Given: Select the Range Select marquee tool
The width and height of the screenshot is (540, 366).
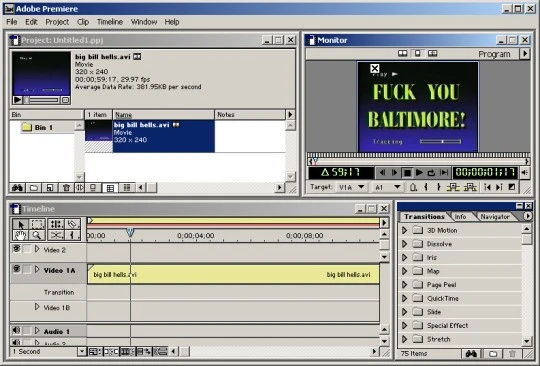Looking at the screenshot, I should [37, 224].
